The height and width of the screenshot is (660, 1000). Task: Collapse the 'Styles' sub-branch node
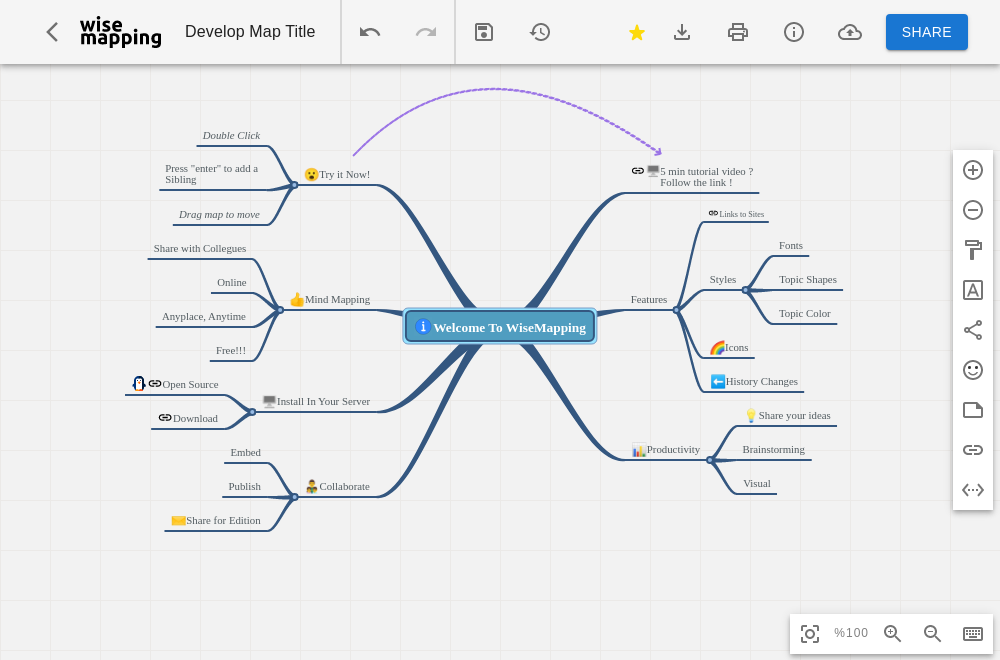click(x=745, y=290)
